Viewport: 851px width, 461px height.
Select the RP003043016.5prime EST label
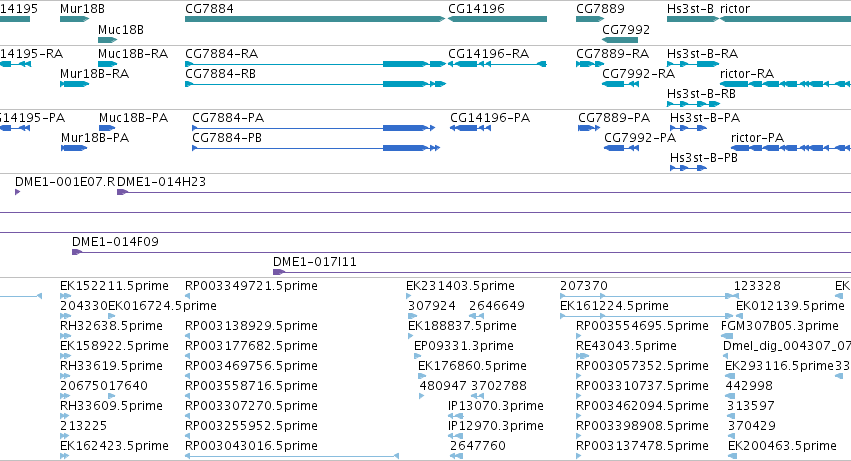(x=251, y=446)
